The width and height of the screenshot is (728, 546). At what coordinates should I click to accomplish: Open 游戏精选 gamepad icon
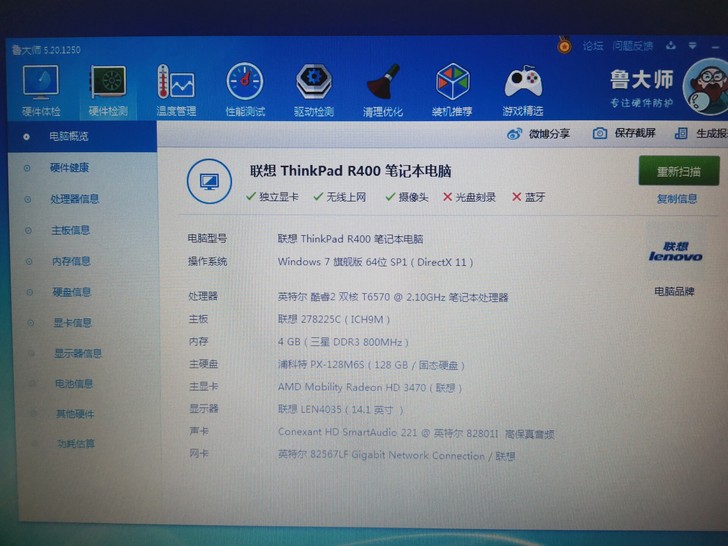pyautogui.click(x=523, y=90)
